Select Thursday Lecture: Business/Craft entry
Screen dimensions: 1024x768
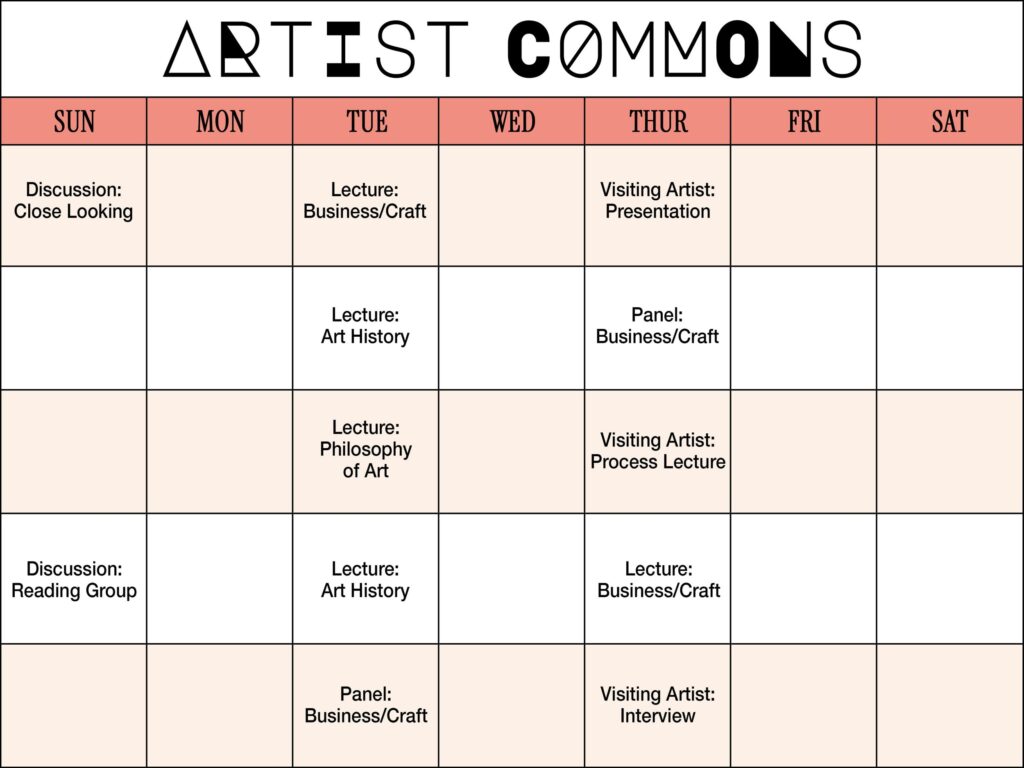click(658, 580)
